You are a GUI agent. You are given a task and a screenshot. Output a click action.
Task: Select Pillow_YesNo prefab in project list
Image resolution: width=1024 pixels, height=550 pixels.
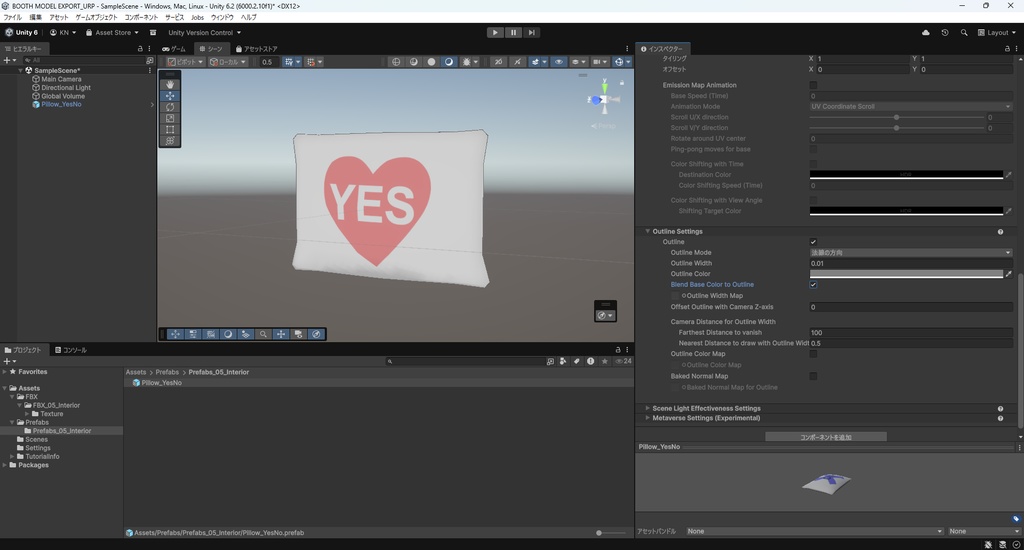pyautogui.click(x=161, y=383)
